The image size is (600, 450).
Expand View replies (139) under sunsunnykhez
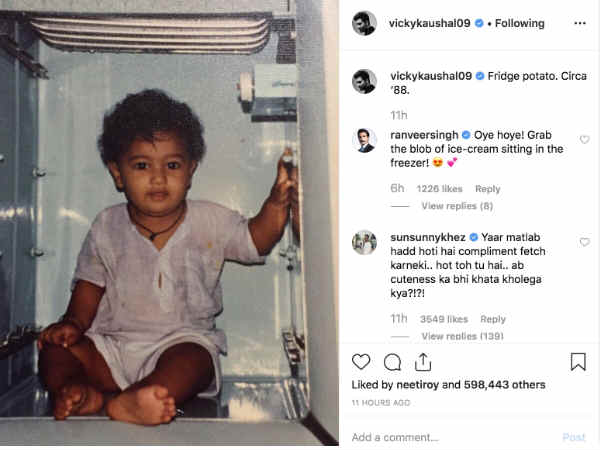click(x=461, y=336)
